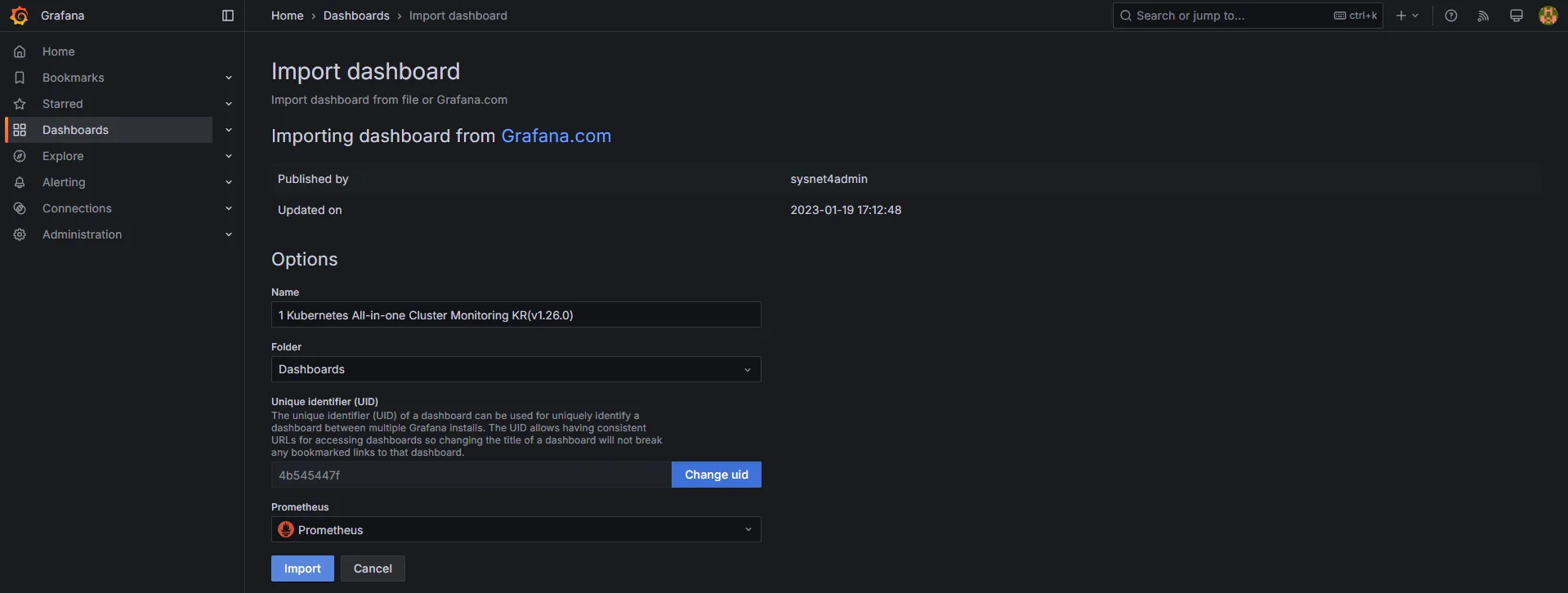This screenshot has width=1568, height=593.
Task: Click the Administration gear icon
Action: coord(20,234)
